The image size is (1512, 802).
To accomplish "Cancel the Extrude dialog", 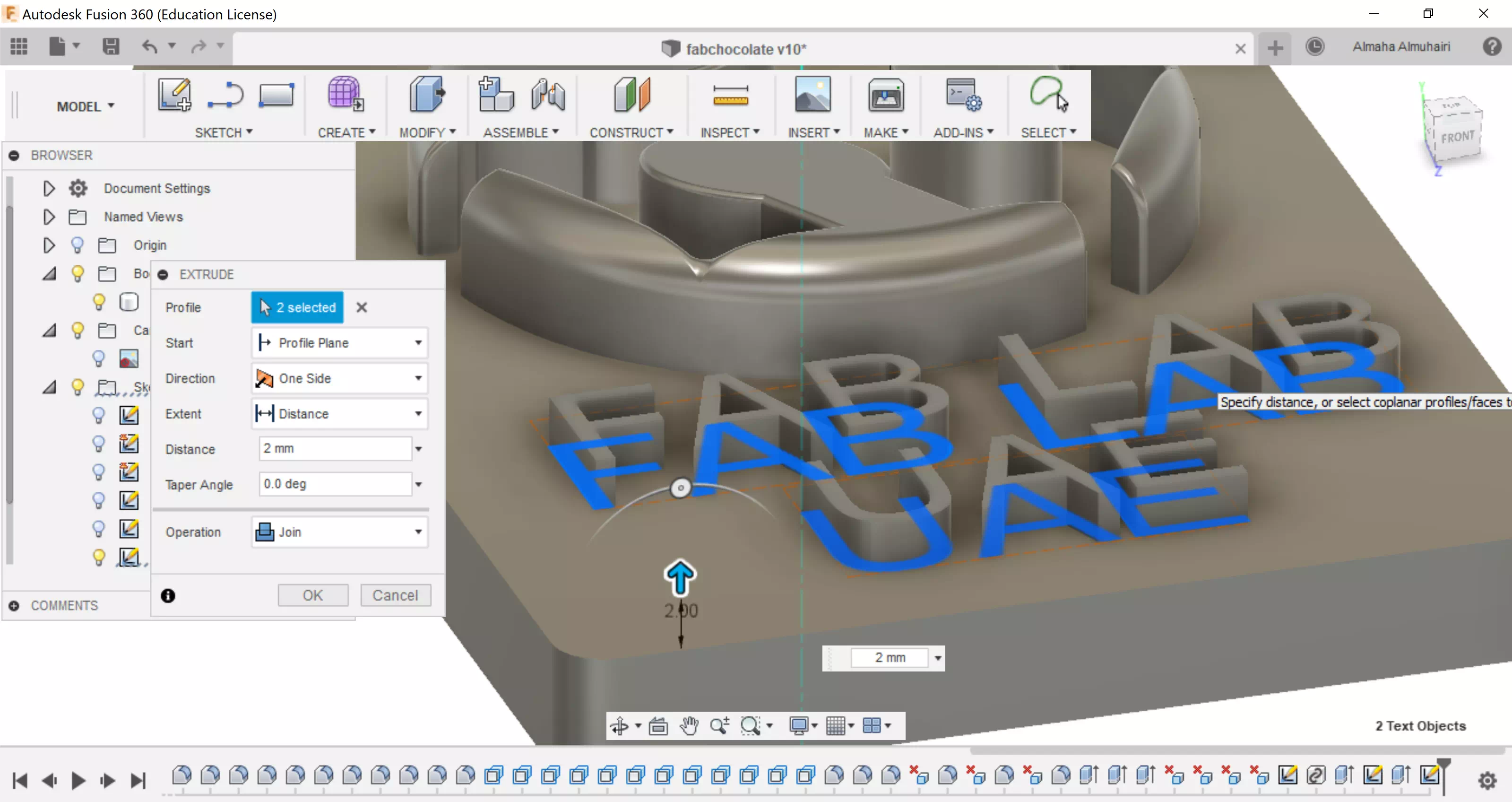I will 395,595.
